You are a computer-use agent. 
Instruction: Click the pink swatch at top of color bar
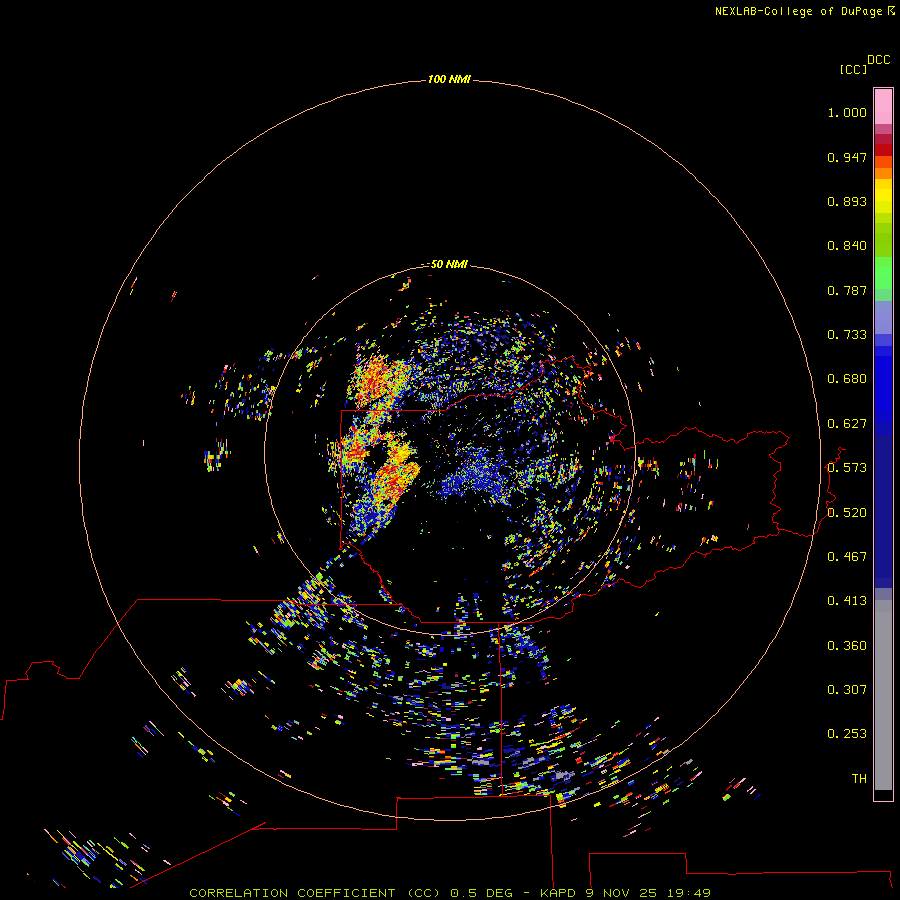click(x=883, y=107)
